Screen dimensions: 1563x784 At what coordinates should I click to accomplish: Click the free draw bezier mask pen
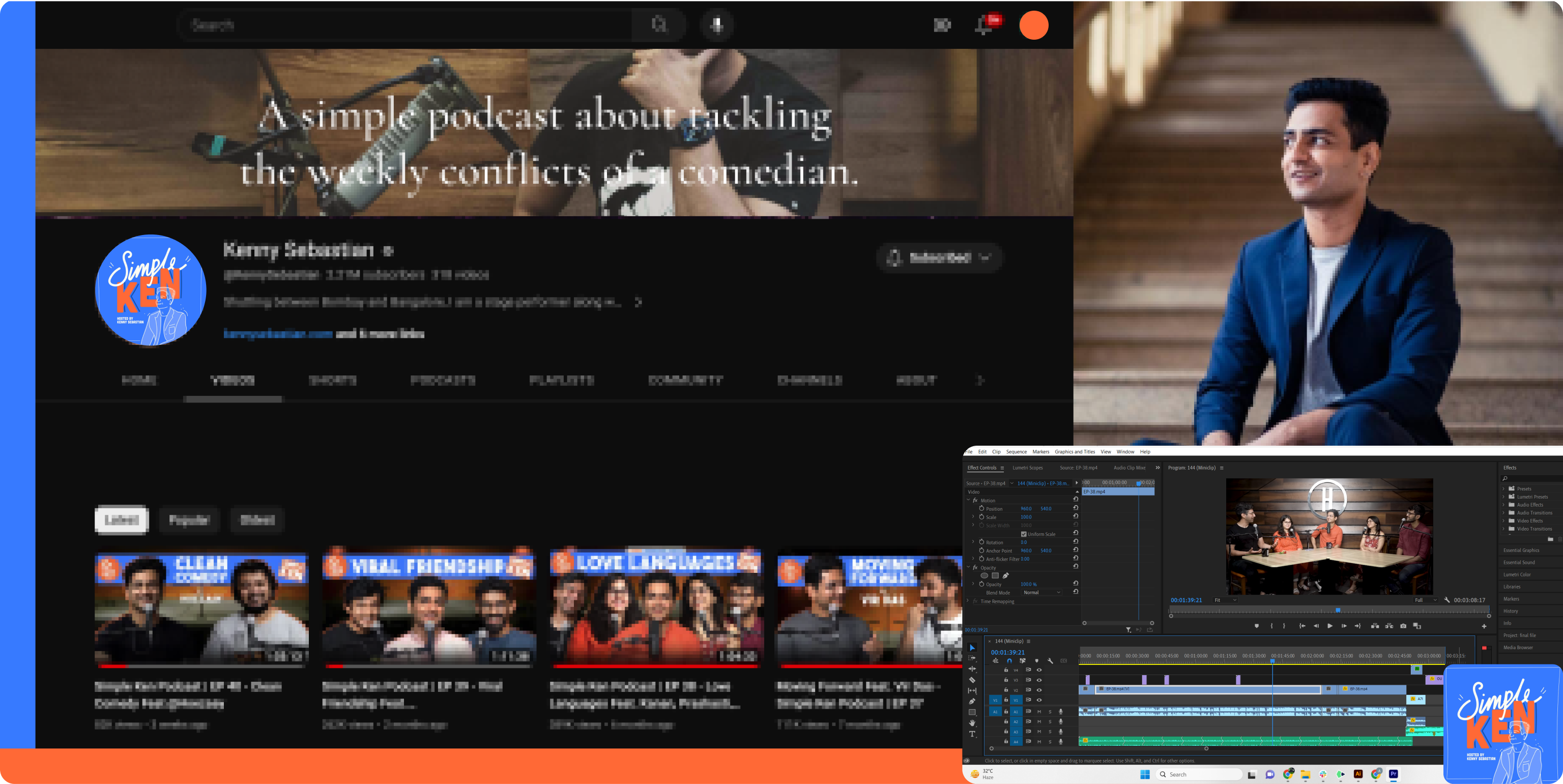point(1005,575)
